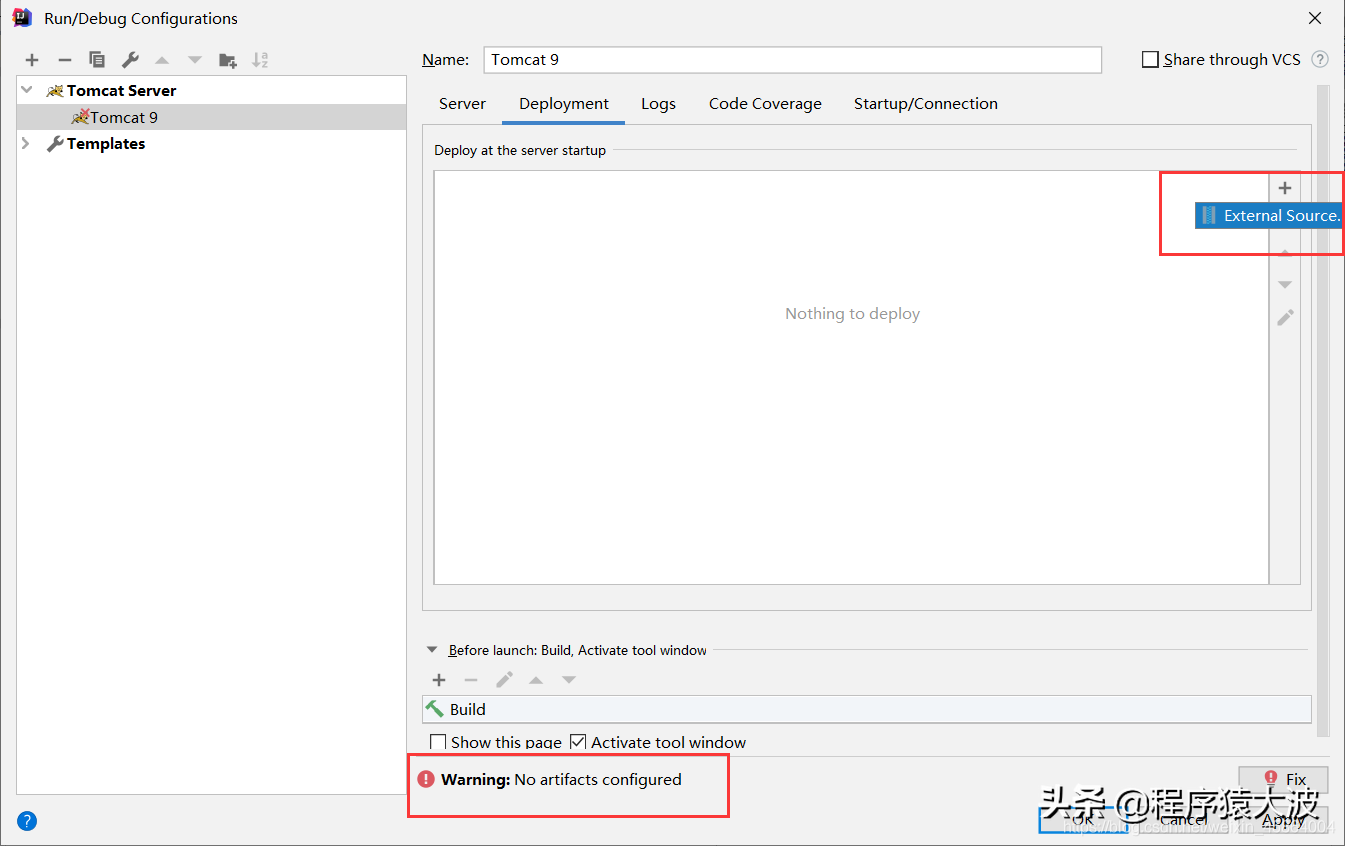Viewport: 1345px width, 846px height.
Task: Switch to the Server tab
Action: [462, 104]
